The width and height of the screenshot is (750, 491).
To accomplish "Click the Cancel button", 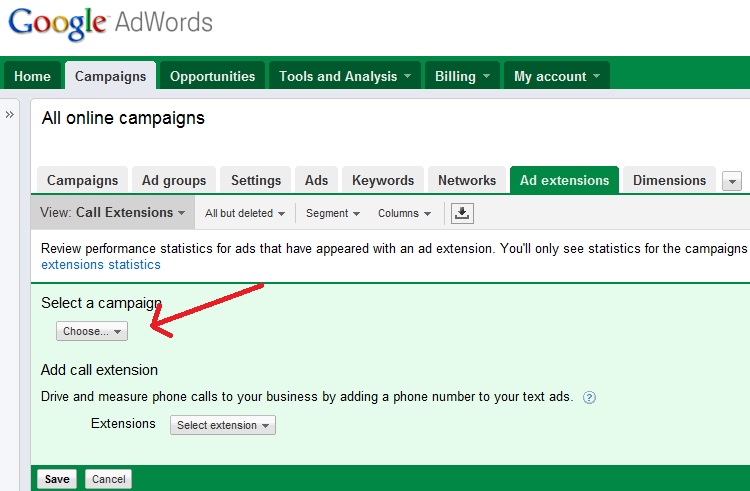I will pyautogui.click(x=109, y=479).
